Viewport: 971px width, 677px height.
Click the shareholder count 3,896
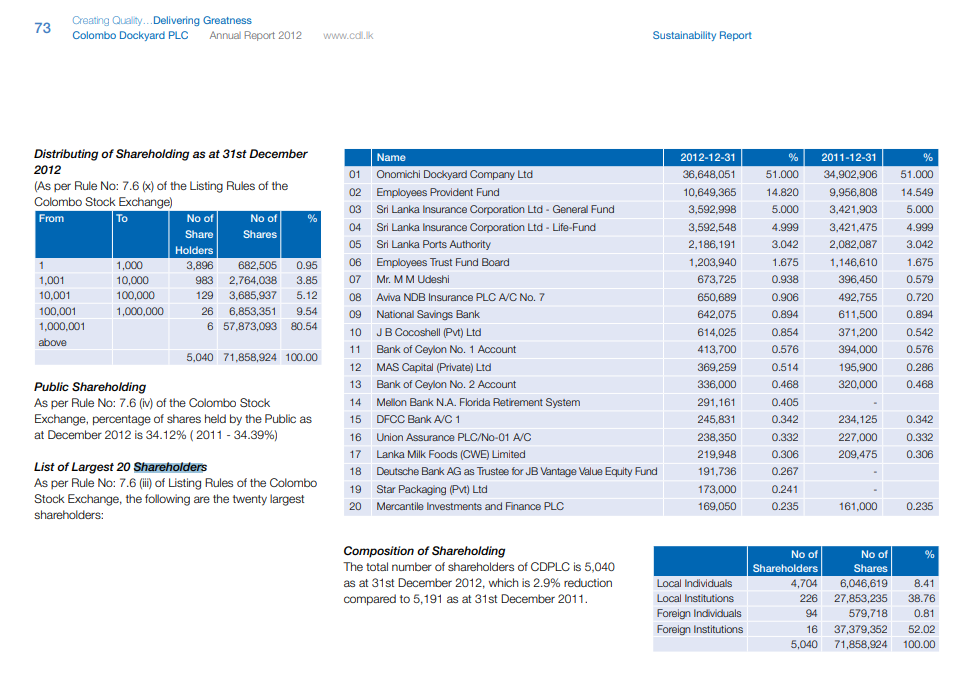click(x=199, y=265)
